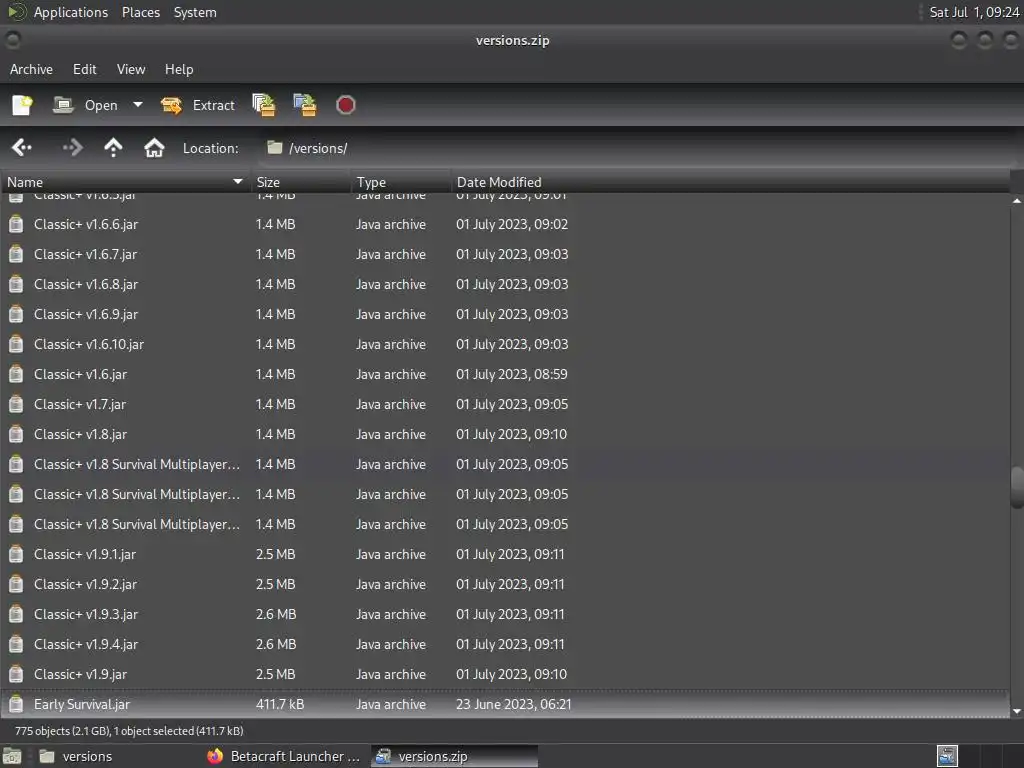Open the Help menu
This screenshot has width=1024, height=768.
point(179,69)
